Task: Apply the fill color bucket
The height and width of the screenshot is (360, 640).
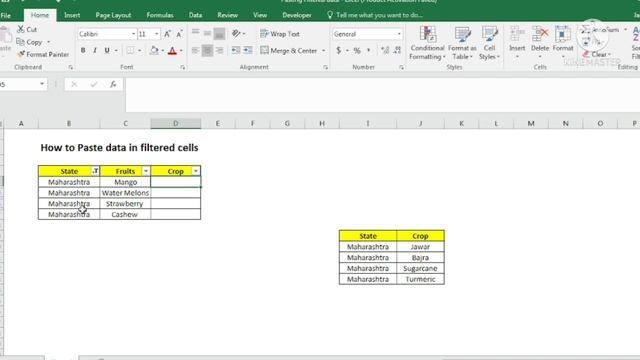Action: pyautogui.click(x=154, y=50)
